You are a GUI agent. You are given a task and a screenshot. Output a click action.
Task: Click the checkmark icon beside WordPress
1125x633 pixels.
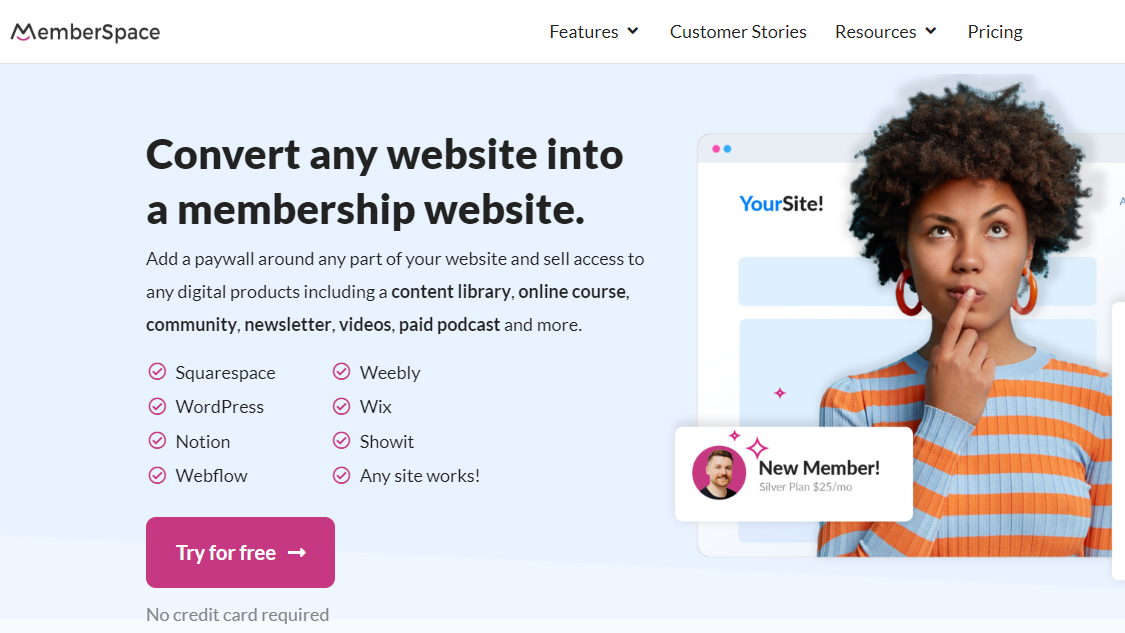click(x=157, y=406)
